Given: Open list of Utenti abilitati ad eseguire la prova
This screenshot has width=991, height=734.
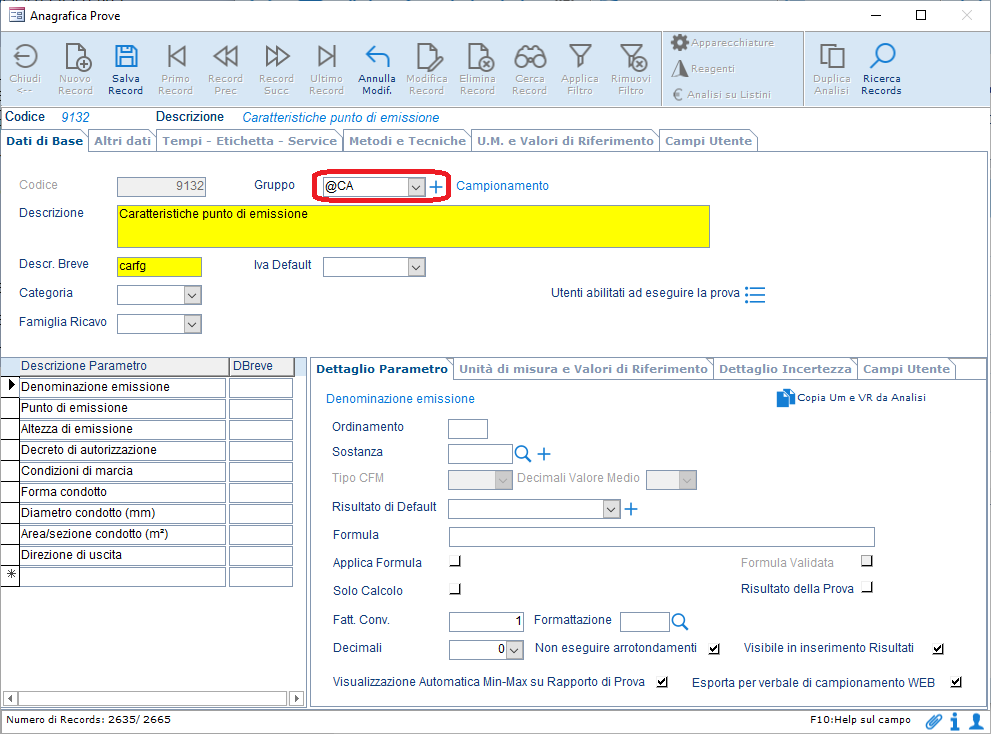Looking at the screenshot, I should pyautogui.click(x=755, y=295).
